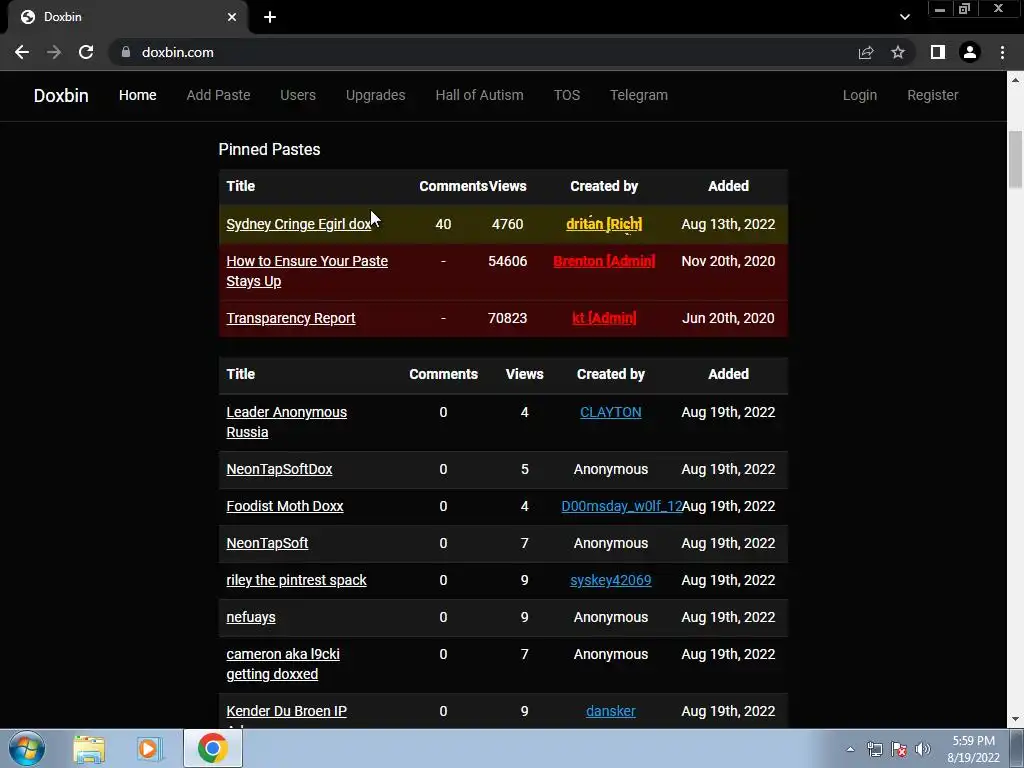Open the Upgrades nav item
The image size is (1024, 768).
pyautogui.click(x=376, y=95)
